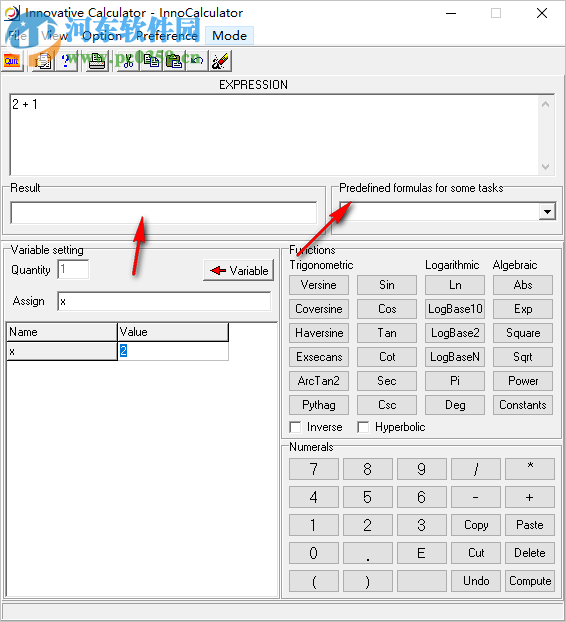Insert the Sin function
The height and width of the screenshot is (622, 566).
coord(387,285)
